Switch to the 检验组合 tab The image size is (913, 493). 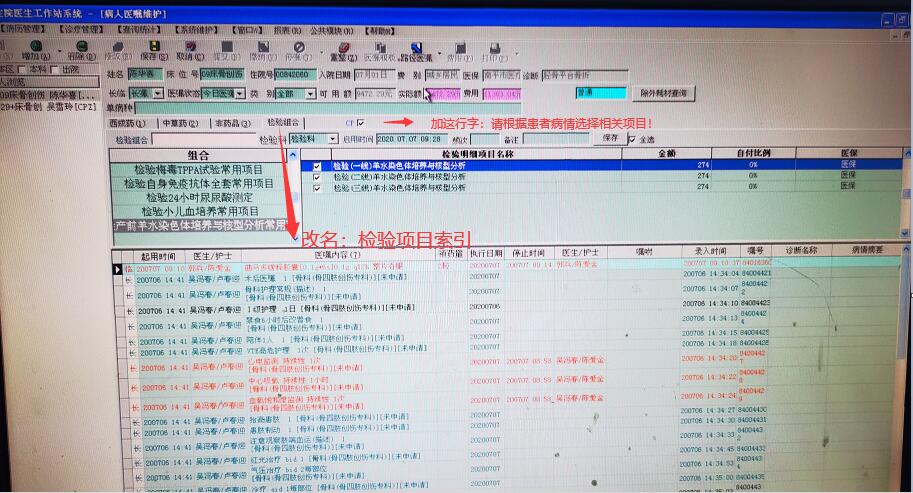point(283,123)
